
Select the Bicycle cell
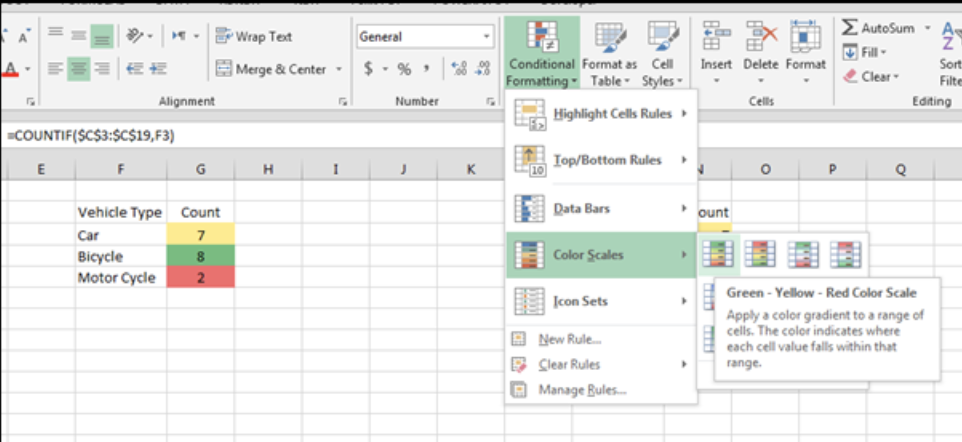click(121, 256)
